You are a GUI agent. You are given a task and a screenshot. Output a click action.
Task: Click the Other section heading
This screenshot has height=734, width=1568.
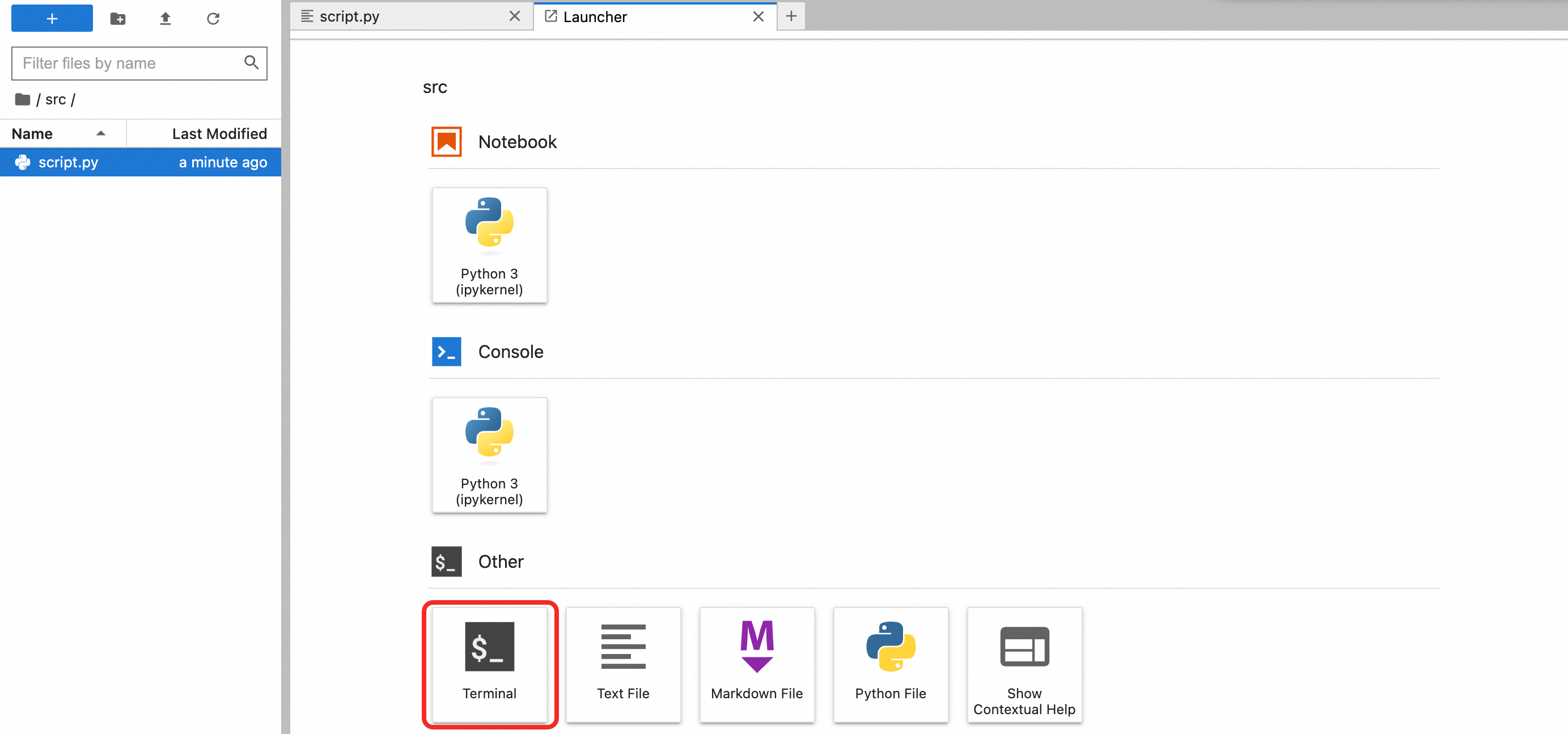pos(501,562)
